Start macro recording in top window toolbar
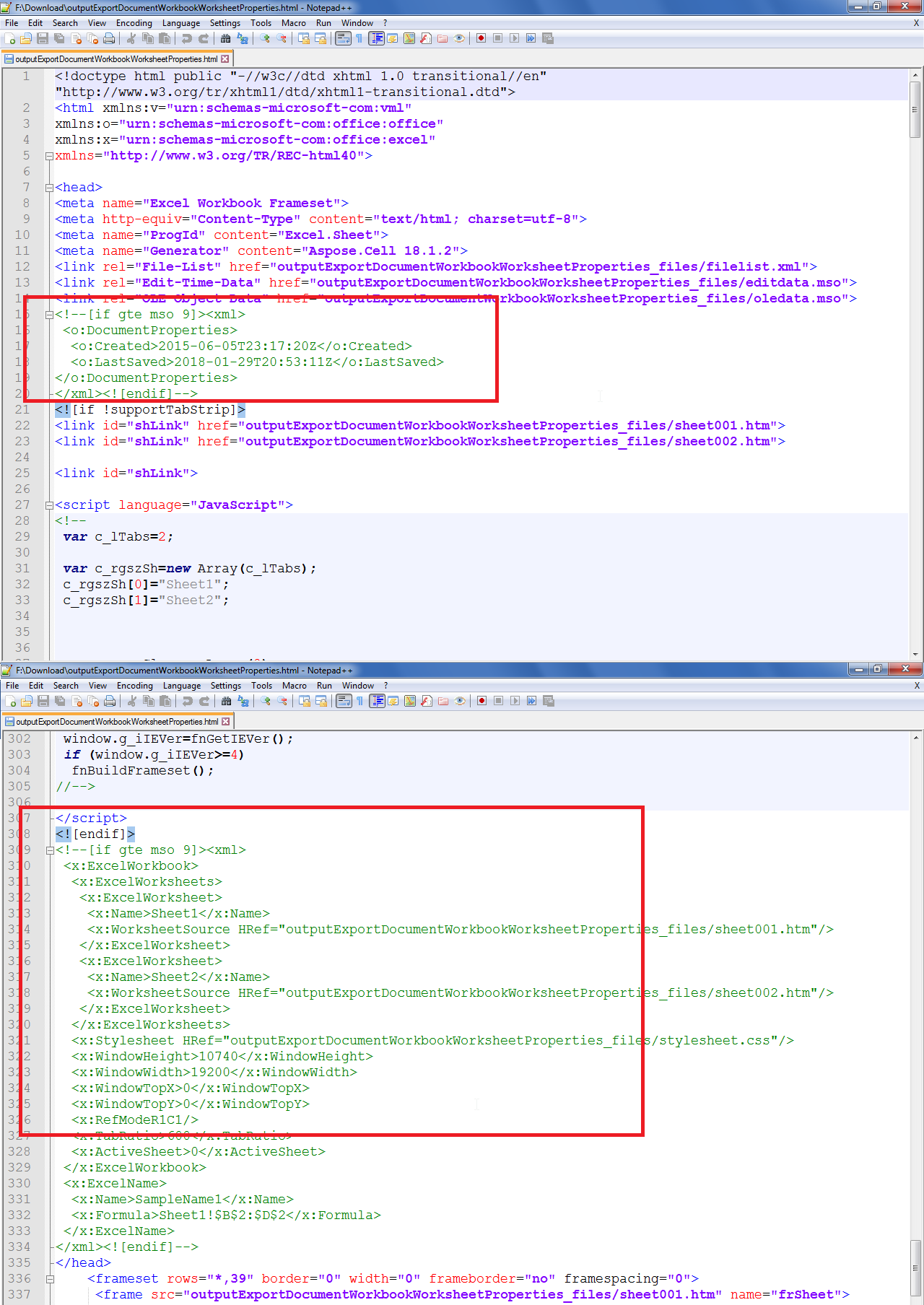Image resolution: width=924 pixels, height=1305 pixels. tap(481, 38)
